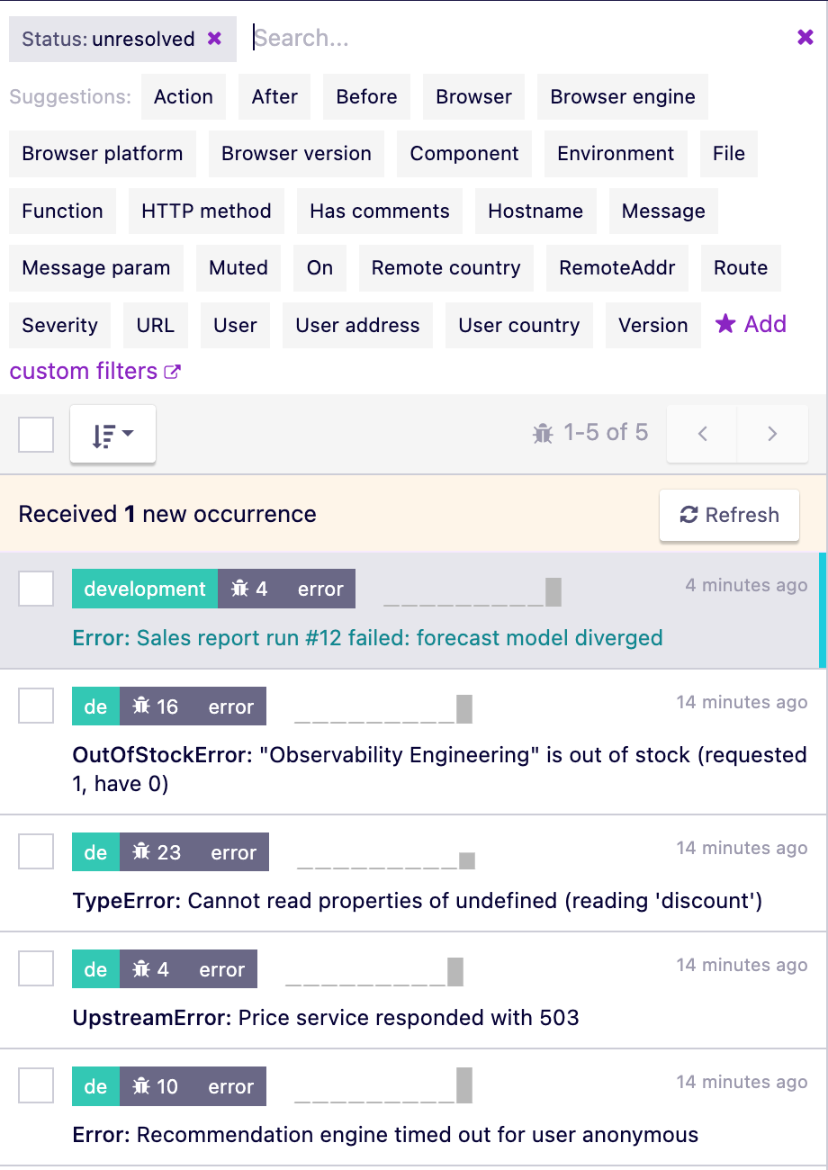
Task: Add the Remote country filter
Action: point(446,268)
